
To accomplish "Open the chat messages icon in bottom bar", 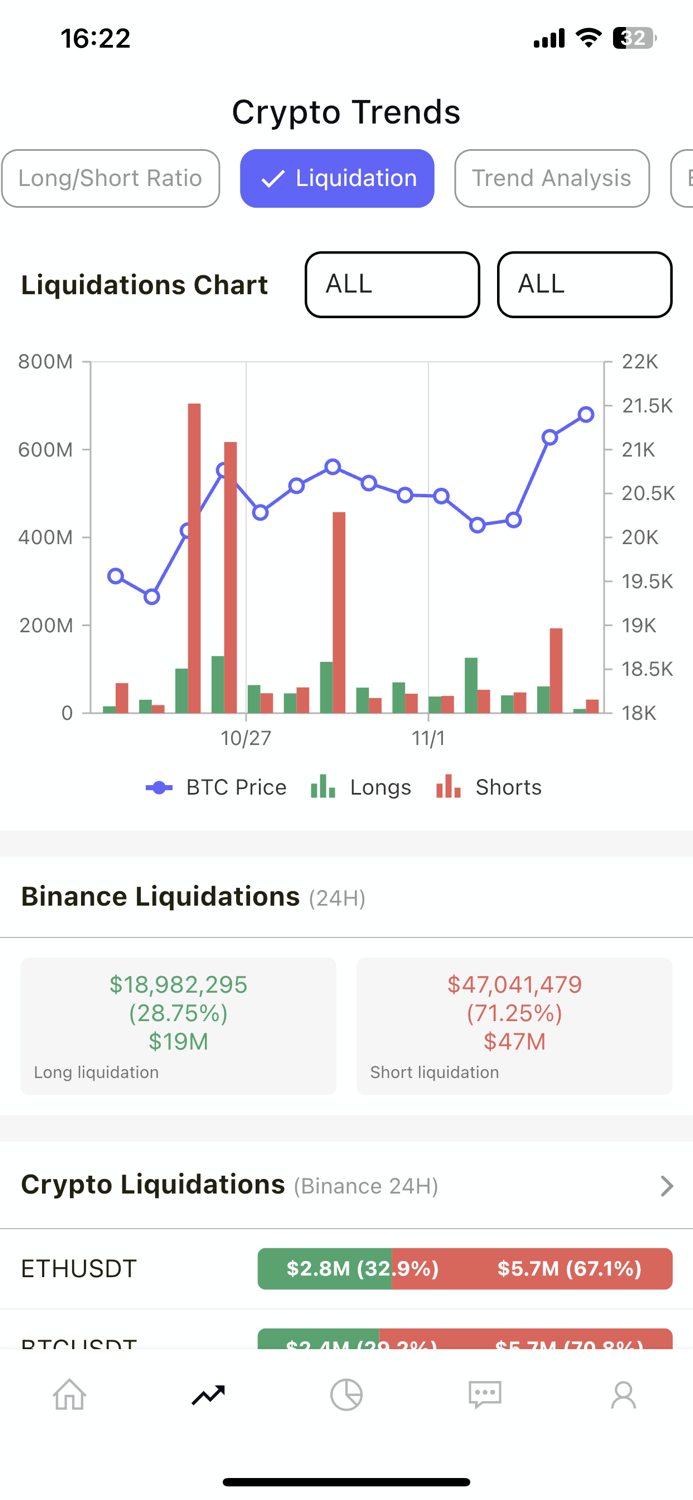I will (485, 1394).
